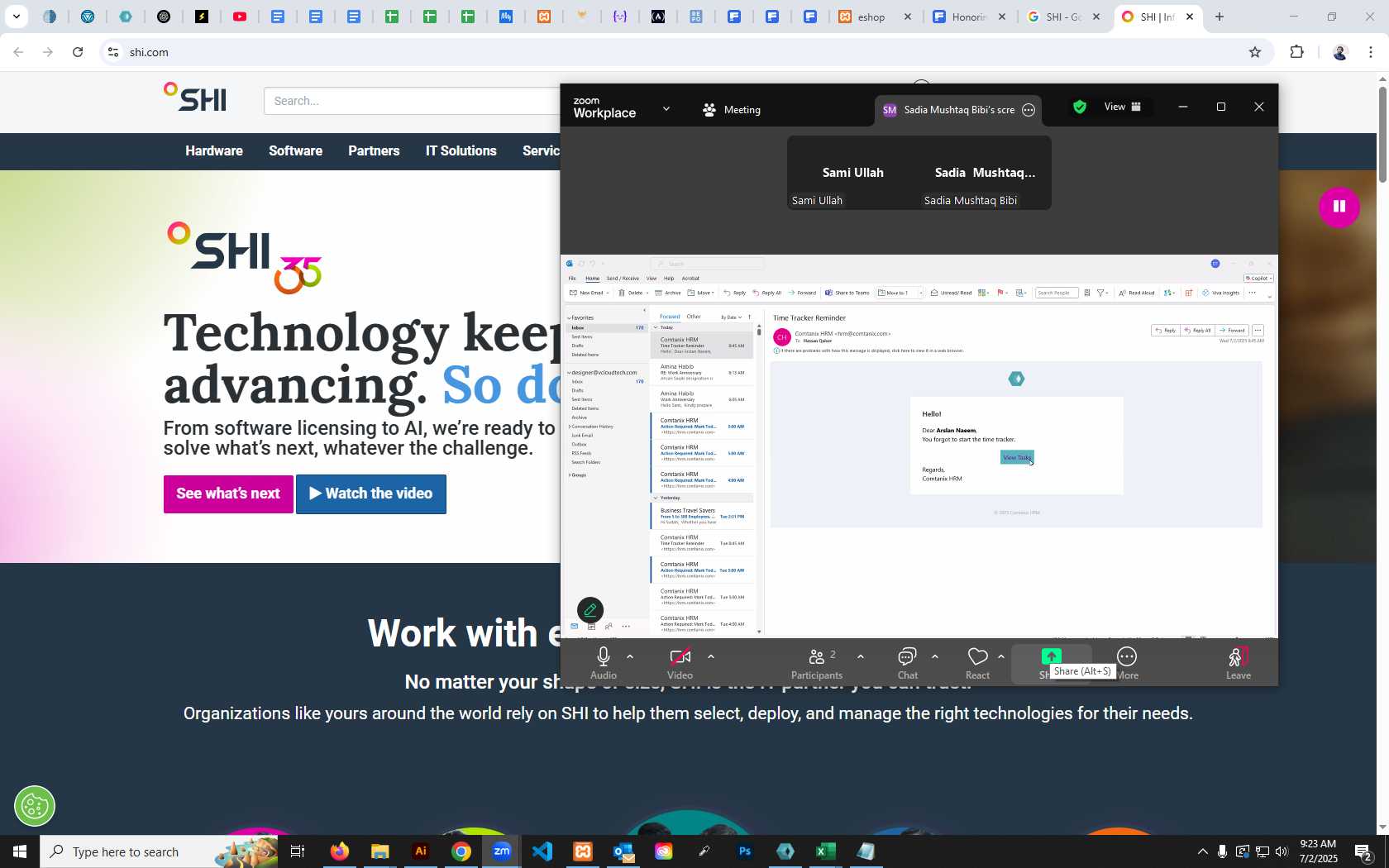The image size is (1389, 868).
Task: Open the Chrome extensions puzzle icon
Action: tap(1296, 52)
